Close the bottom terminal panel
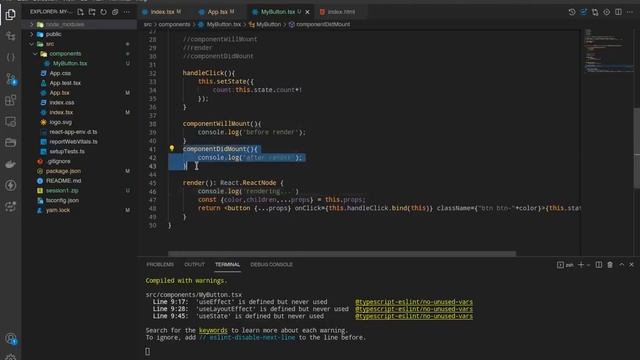 (x=631, y=264)
